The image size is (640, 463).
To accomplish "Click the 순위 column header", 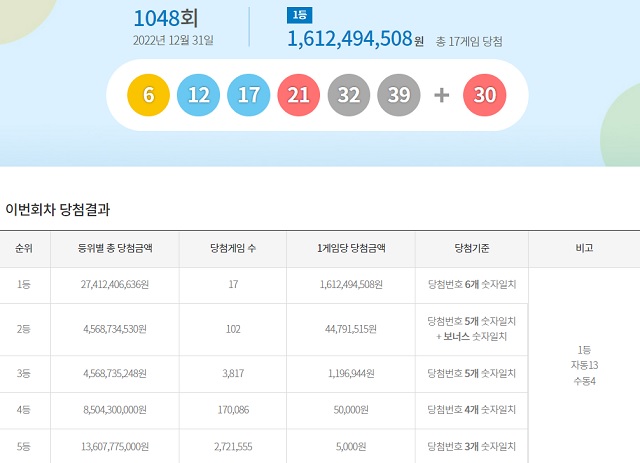I will tap(24, 248).
